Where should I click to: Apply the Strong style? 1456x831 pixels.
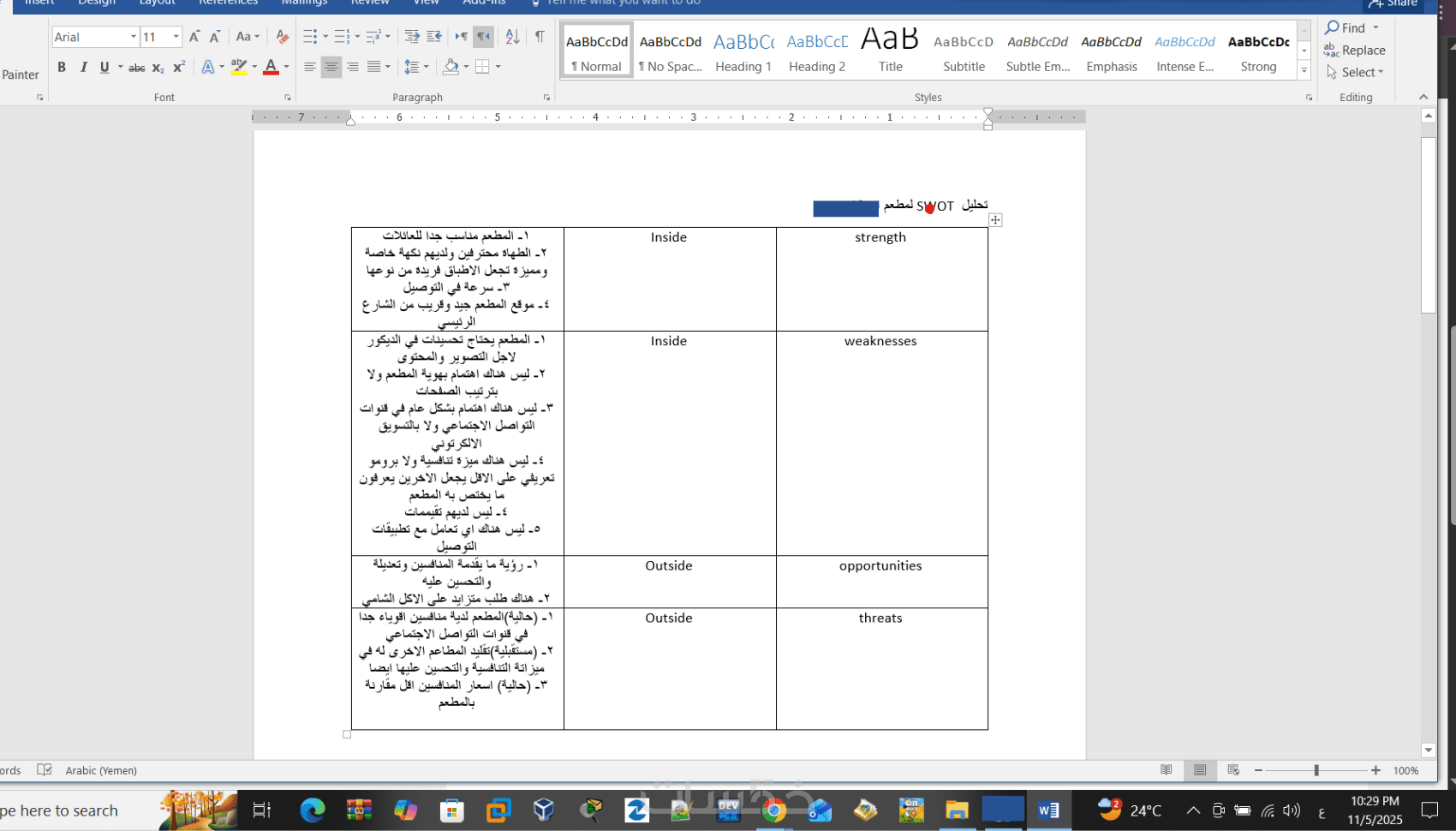(x=1259, y=51)
